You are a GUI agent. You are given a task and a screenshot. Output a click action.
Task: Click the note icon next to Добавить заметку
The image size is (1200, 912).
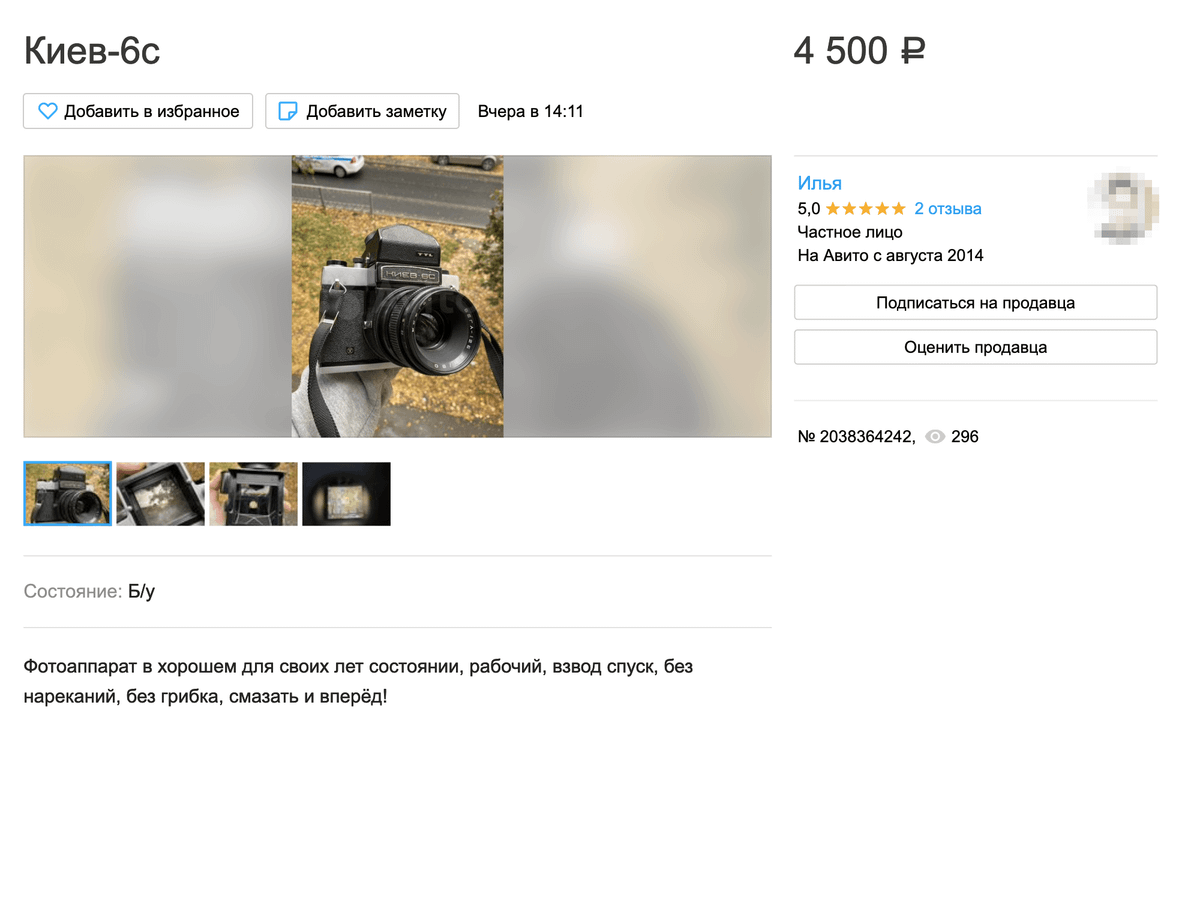pyautogui.click(x=288, y=111)
